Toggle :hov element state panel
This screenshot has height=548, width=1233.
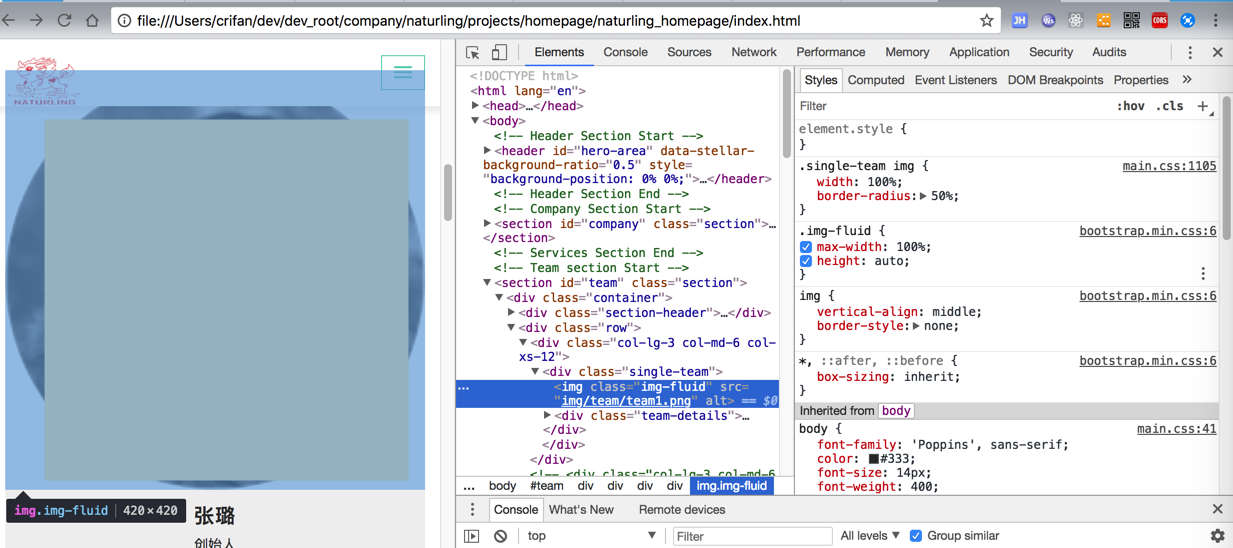(1130, 106)
